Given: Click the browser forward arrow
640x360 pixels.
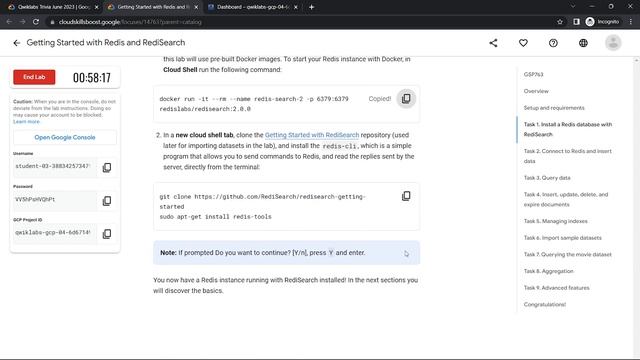Looking at the screenshot, I should (x=22, y=22).
